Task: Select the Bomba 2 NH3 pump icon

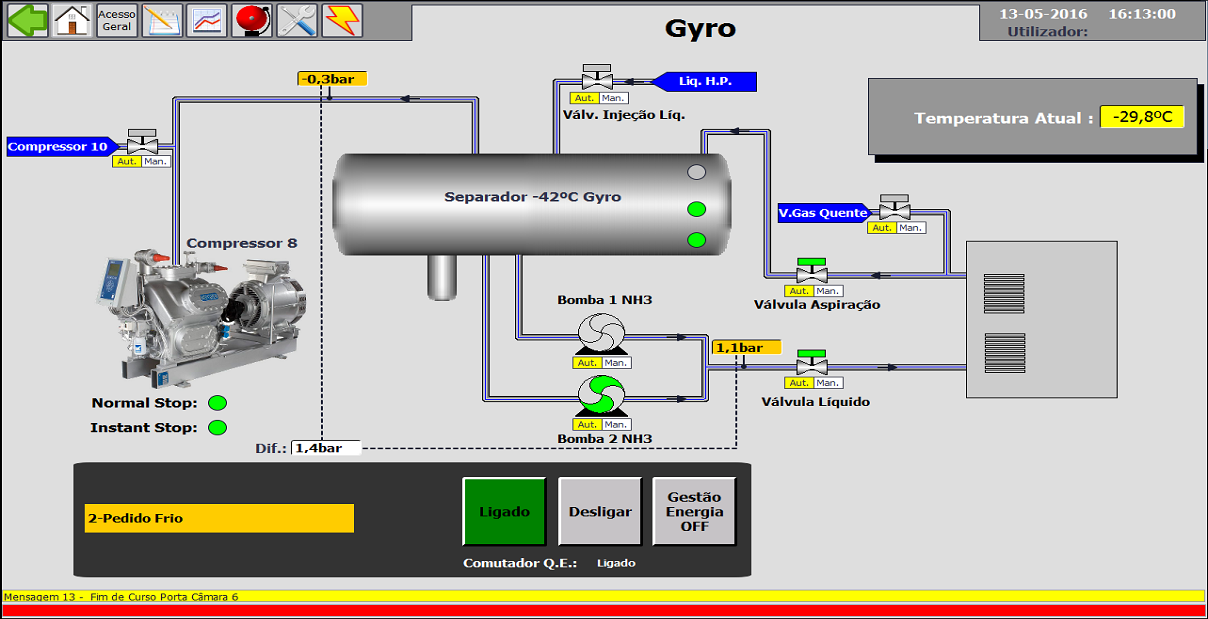Action: (x=601, y=394)
